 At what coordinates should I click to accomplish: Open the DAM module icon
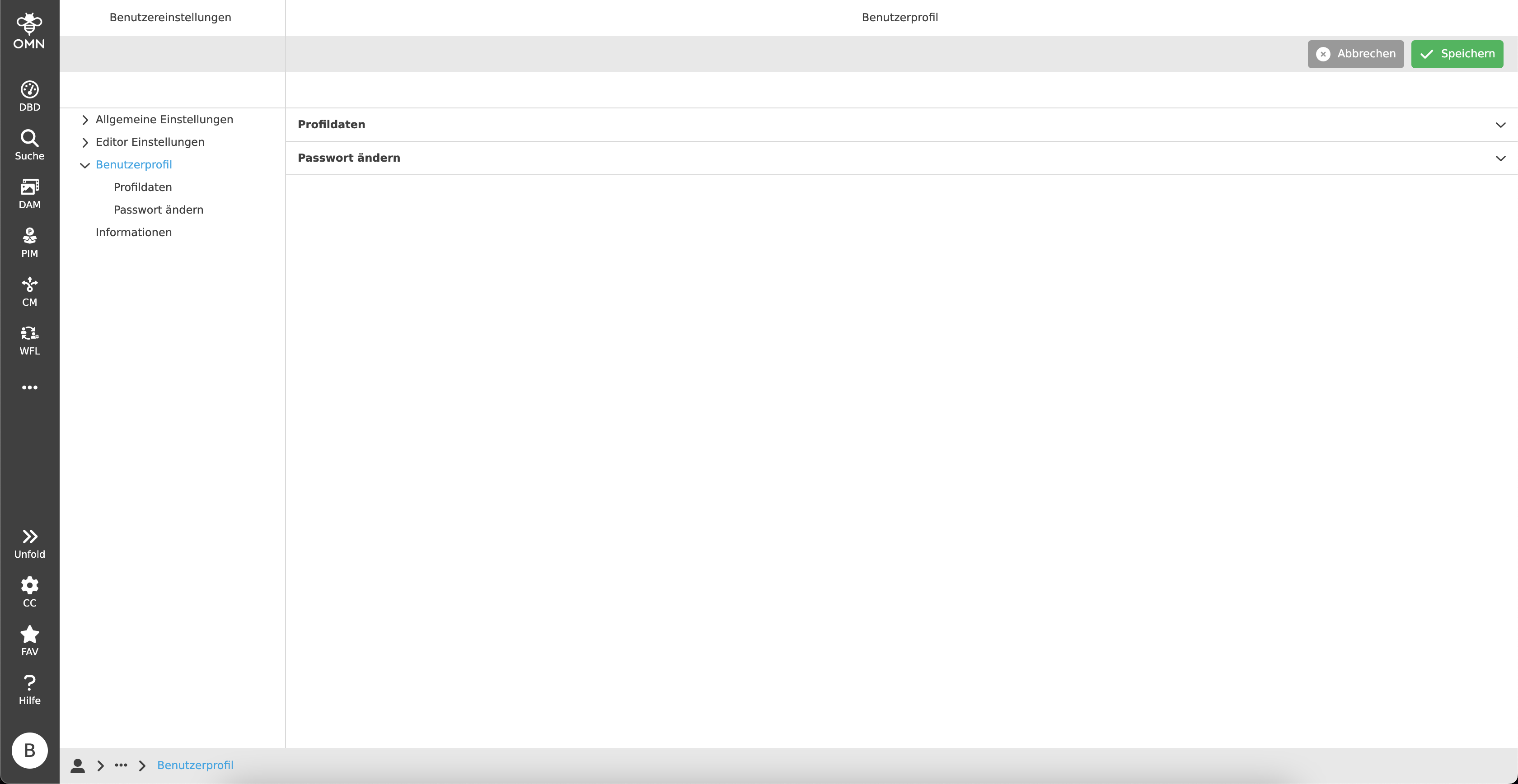29,193
